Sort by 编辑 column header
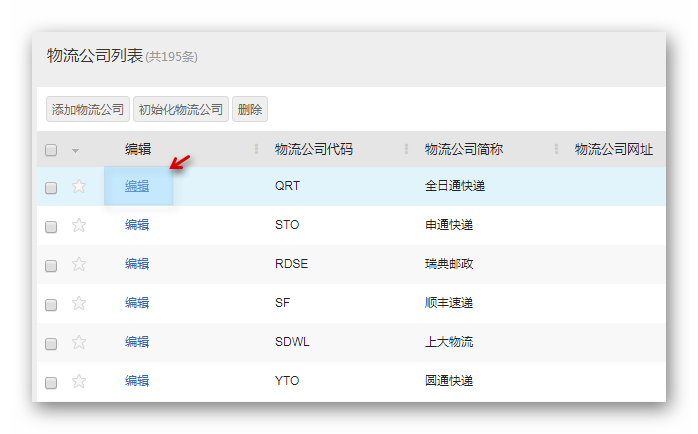Viewport: 698px width, 434px height. point(138,149)
